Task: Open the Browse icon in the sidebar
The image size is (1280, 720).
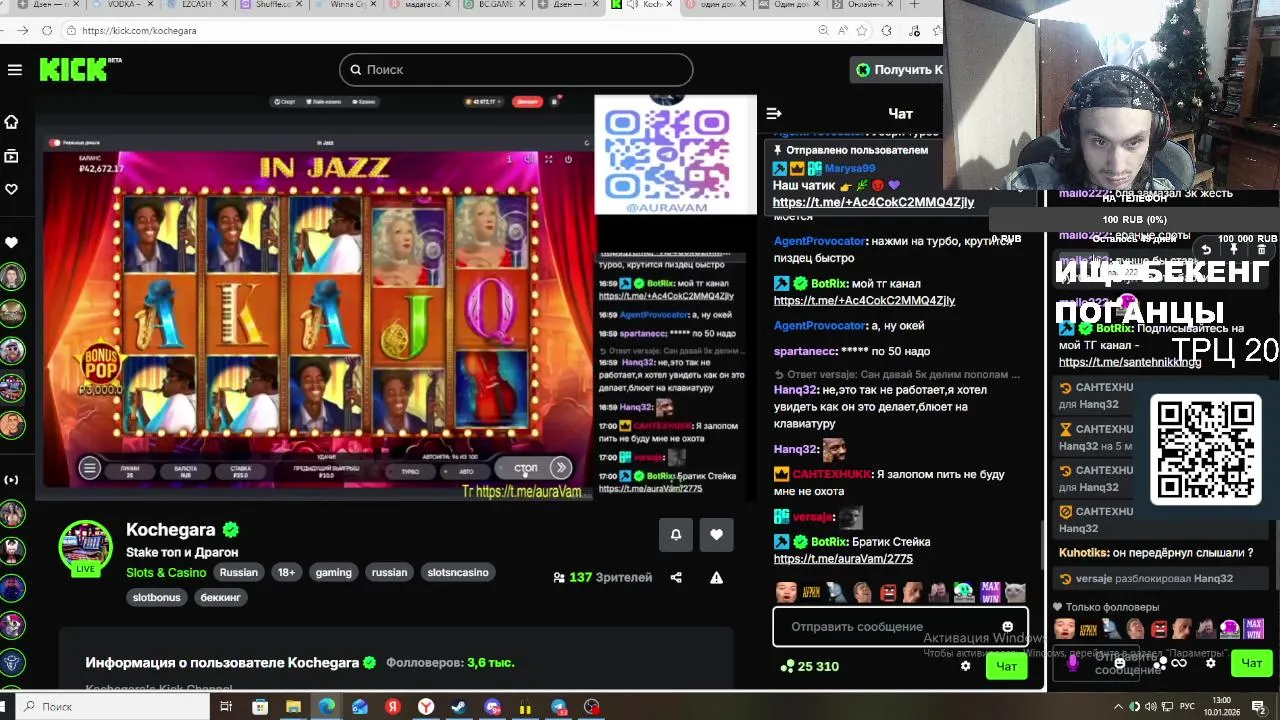Action: click(11, 156)
